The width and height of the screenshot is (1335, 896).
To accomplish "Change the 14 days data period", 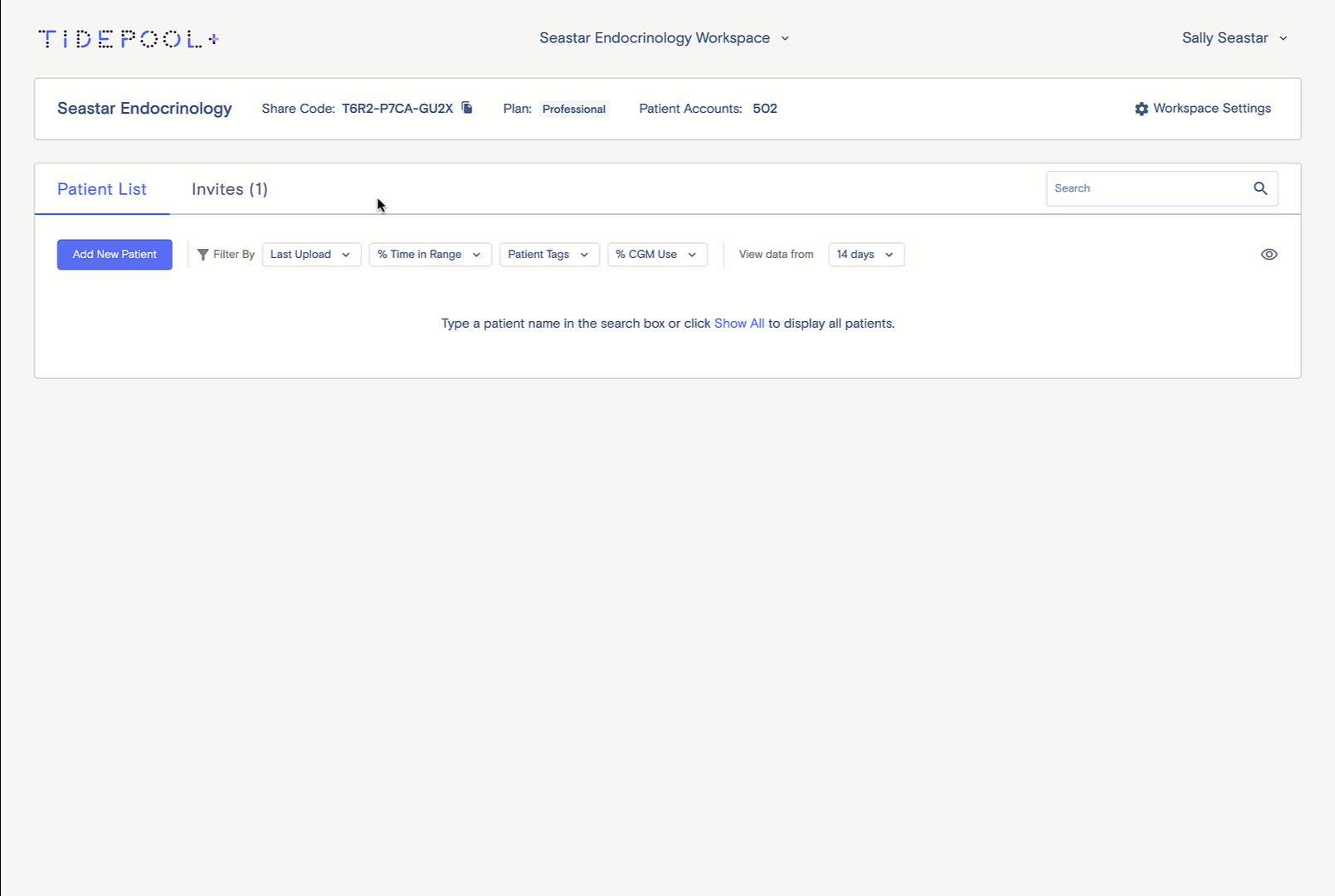I will point(866,255).
